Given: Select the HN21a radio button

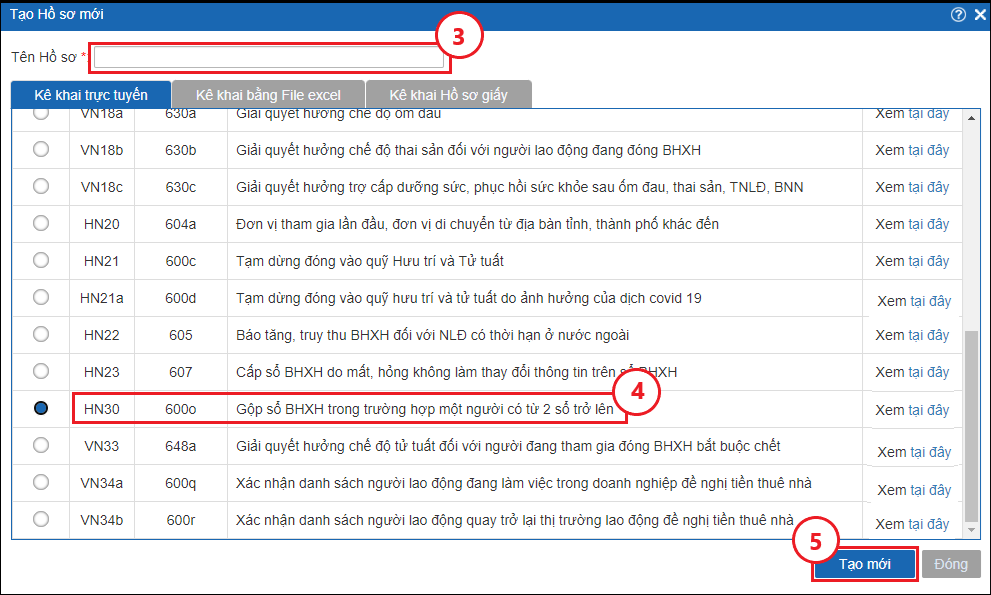Looking at the screenshot, I should pos(41,297).
